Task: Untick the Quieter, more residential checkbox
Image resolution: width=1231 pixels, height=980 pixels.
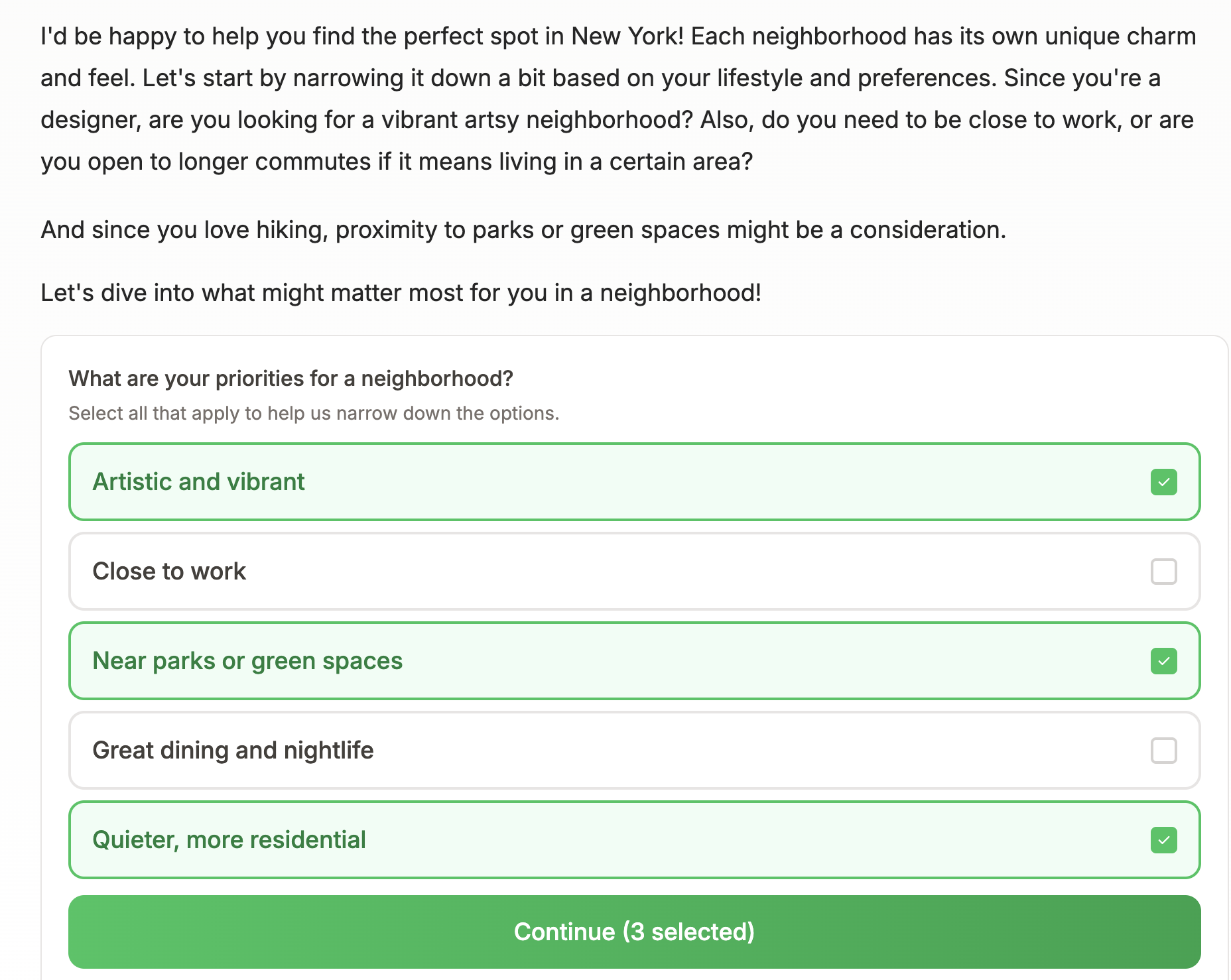Action: (x=1163, y=840)
